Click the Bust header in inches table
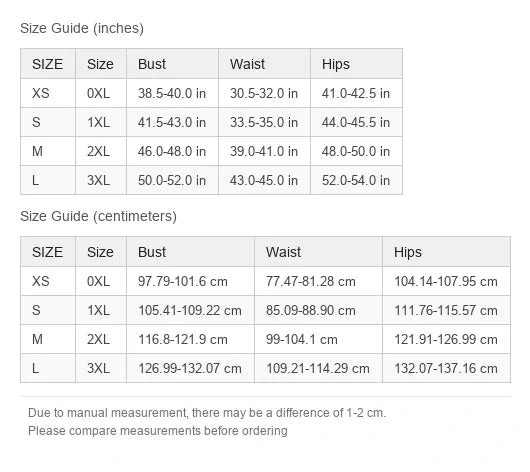 (172, 64)
